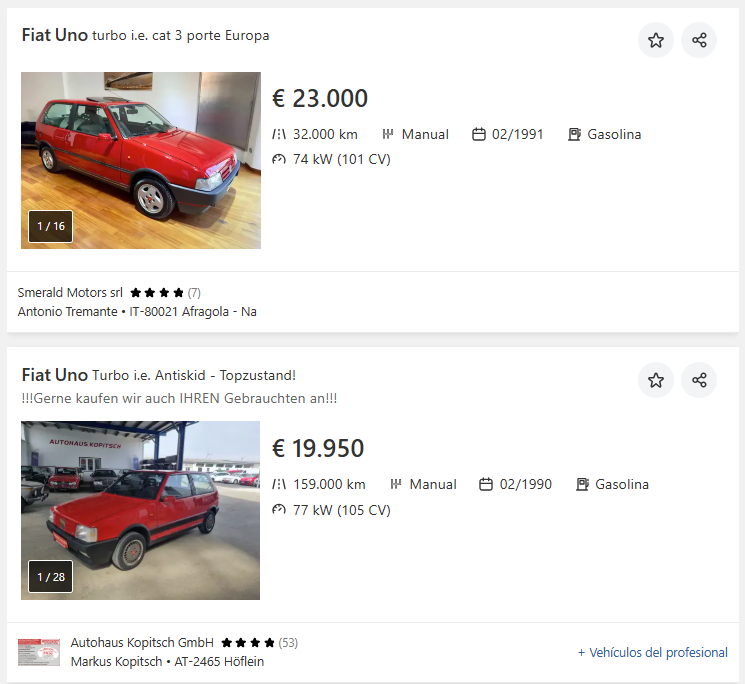The height and width of the screenshot is (684, 745).
Task: Expand Vehículos del profesional
Action: click(x=652, y=653)
